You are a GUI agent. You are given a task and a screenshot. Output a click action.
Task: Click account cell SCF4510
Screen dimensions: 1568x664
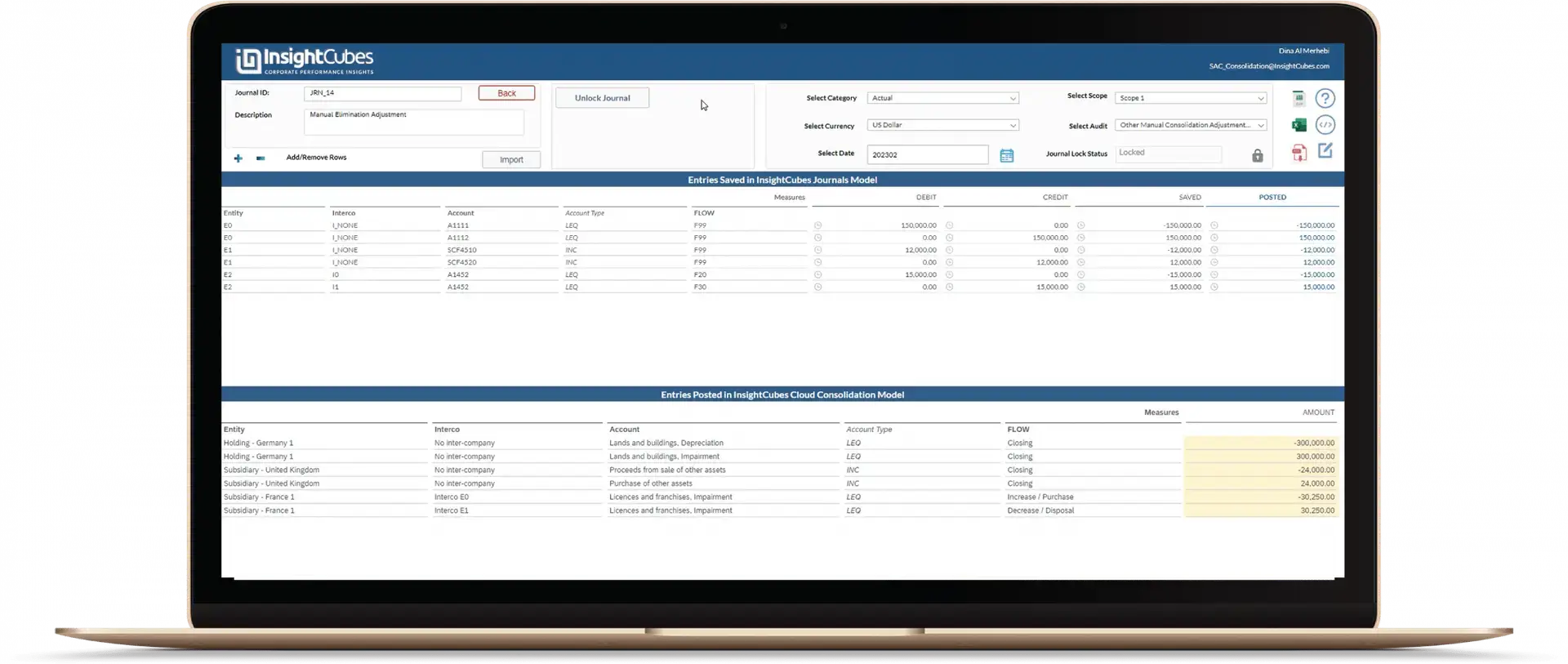pyautogui.click(x=461, y=250)
